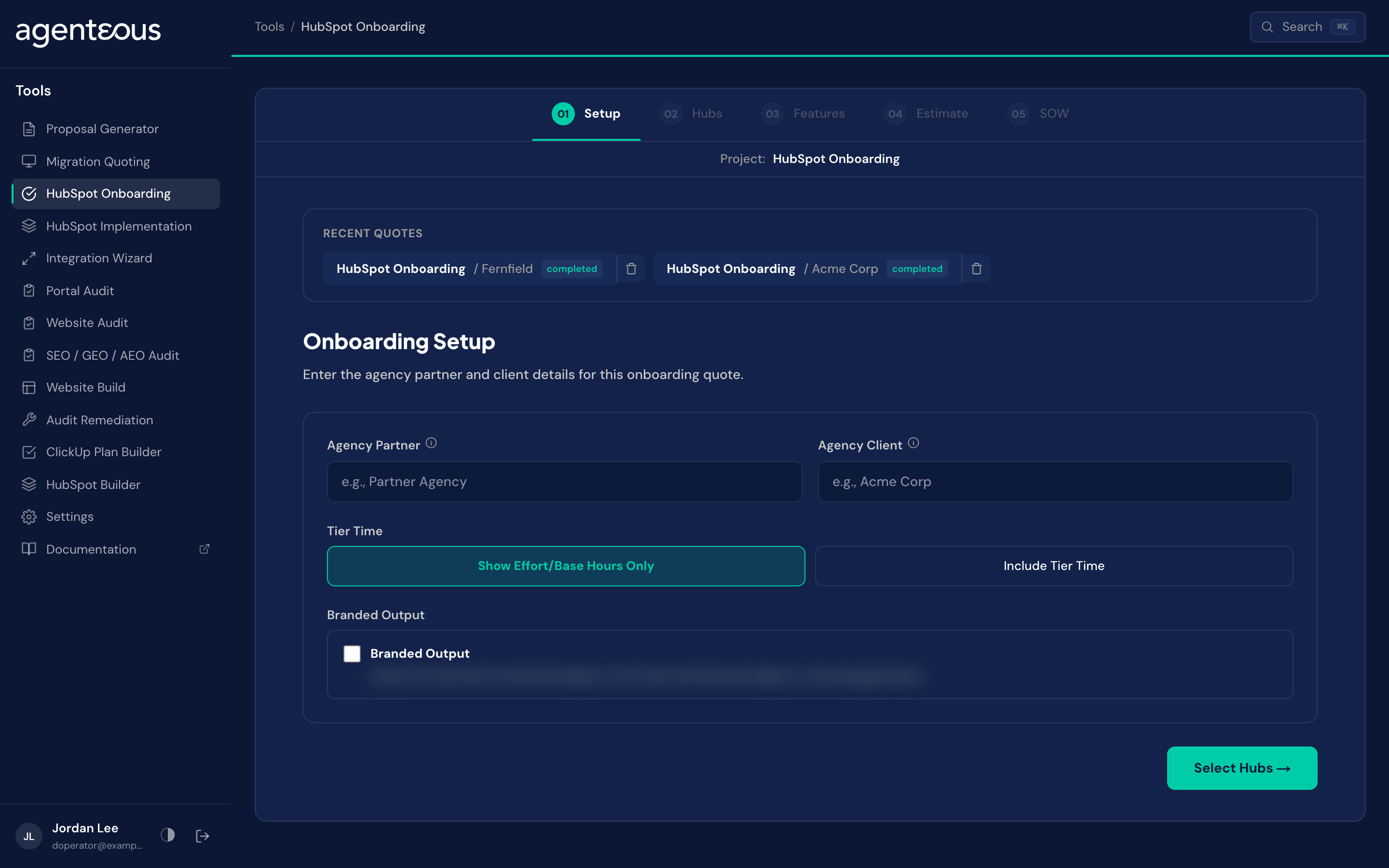The height and width of the screenshot is (868, 1389).
Task: Show Agency Client info tooltip icon
Action: click(x=913, y=443)
